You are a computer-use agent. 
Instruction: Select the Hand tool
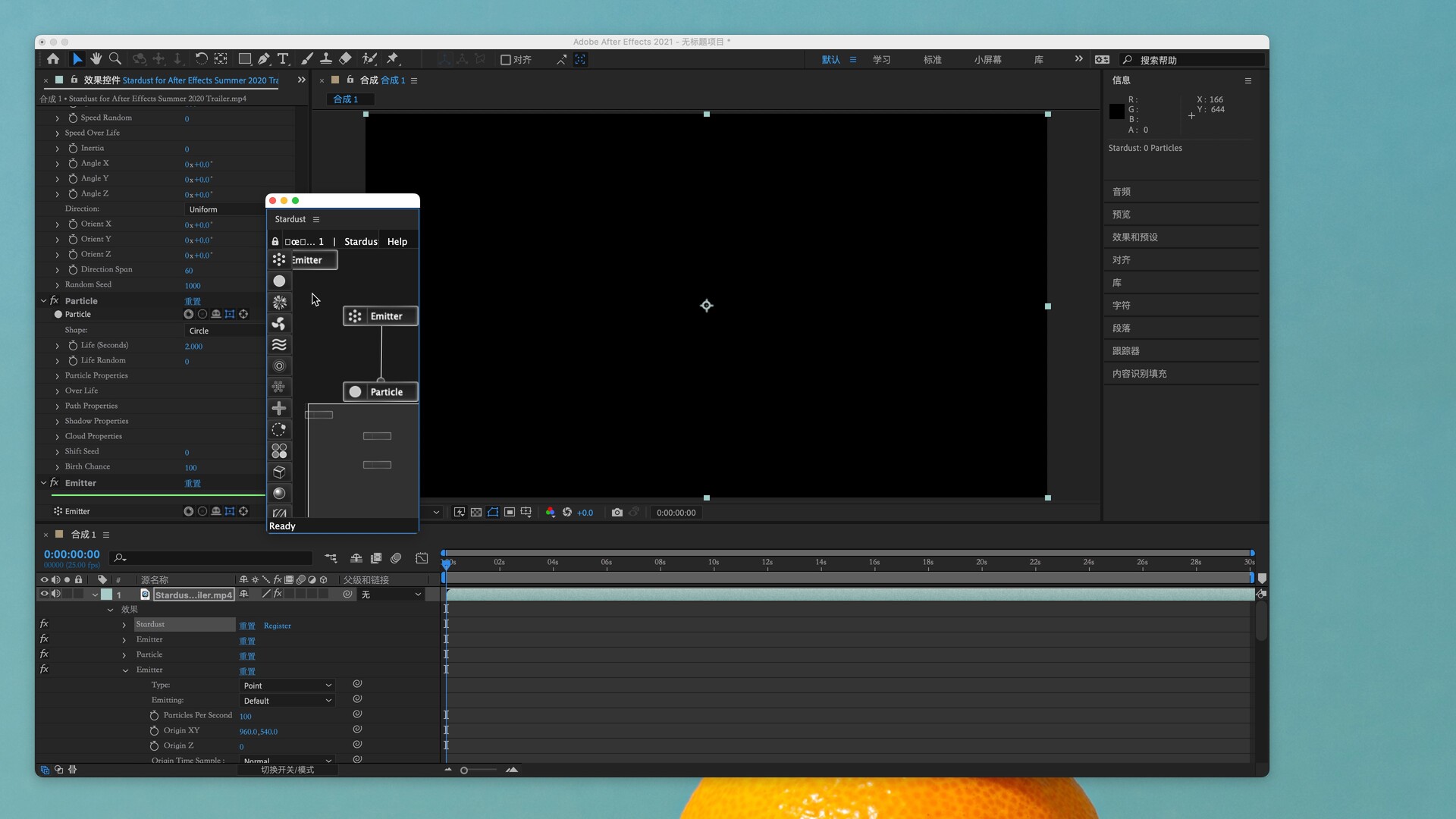click(96, 59)
